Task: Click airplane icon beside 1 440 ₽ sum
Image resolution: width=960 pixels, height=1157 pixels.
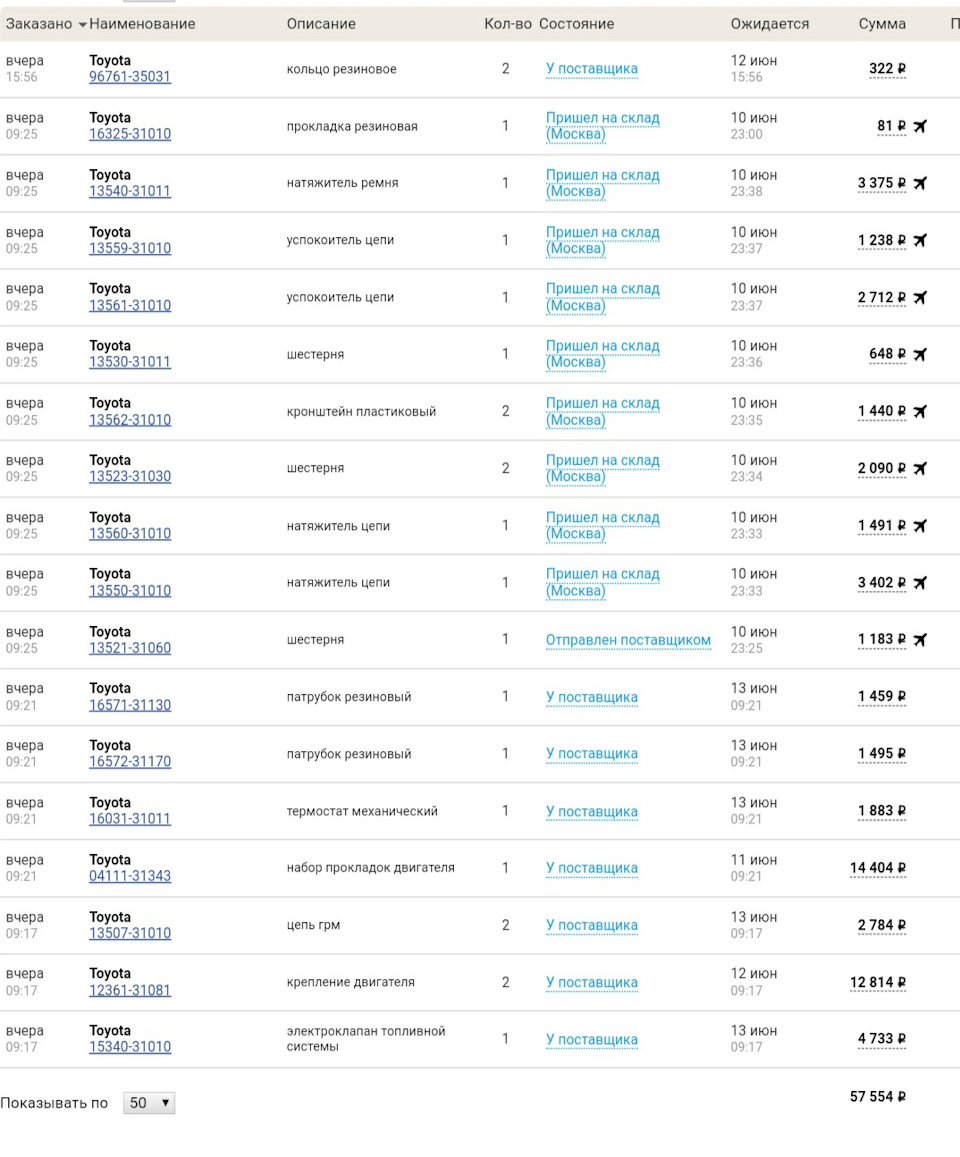Action: click(x=920, y=411)
